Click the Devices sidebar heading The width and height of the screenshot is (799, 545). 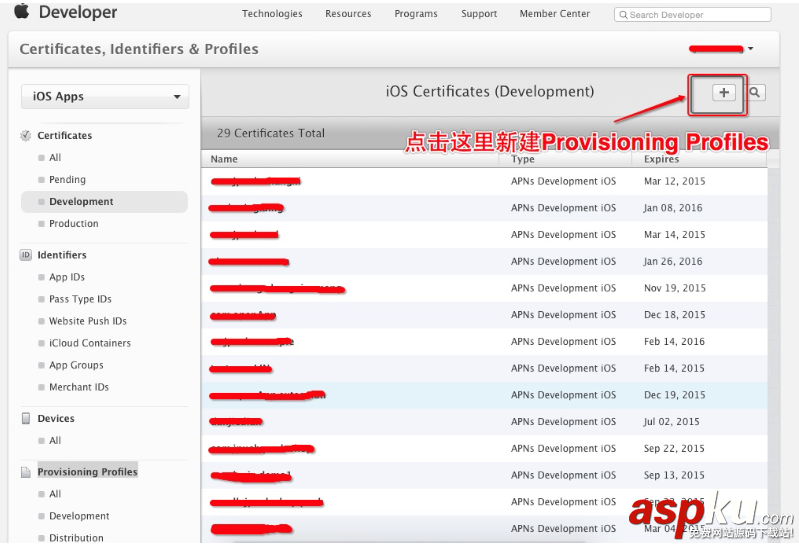coord(56,418)
